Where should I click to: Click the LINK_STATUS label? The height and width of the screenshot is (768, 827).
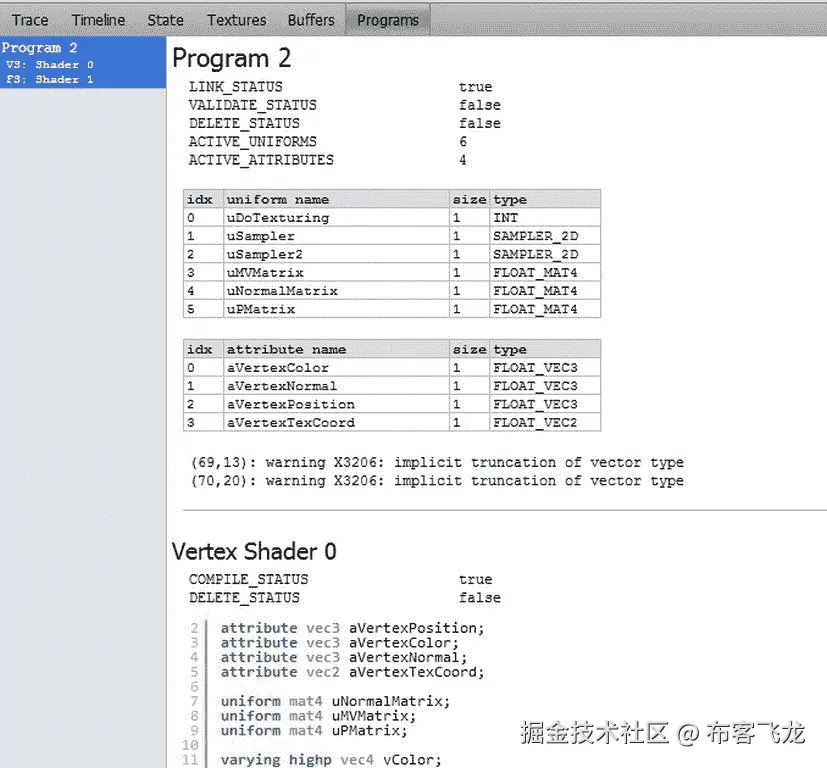click(x=236, y=87)
